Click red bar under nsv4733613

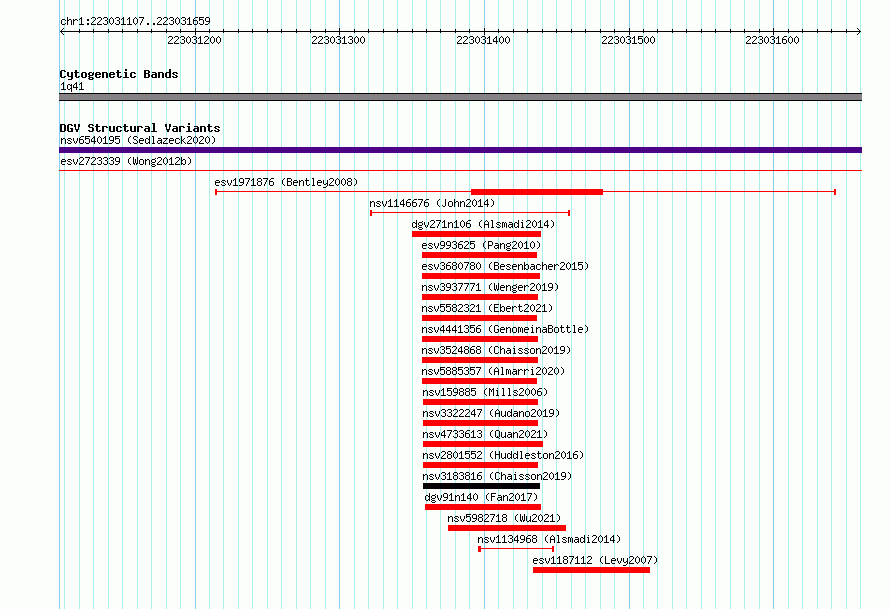pyautogui.click(x=482, y=444)
